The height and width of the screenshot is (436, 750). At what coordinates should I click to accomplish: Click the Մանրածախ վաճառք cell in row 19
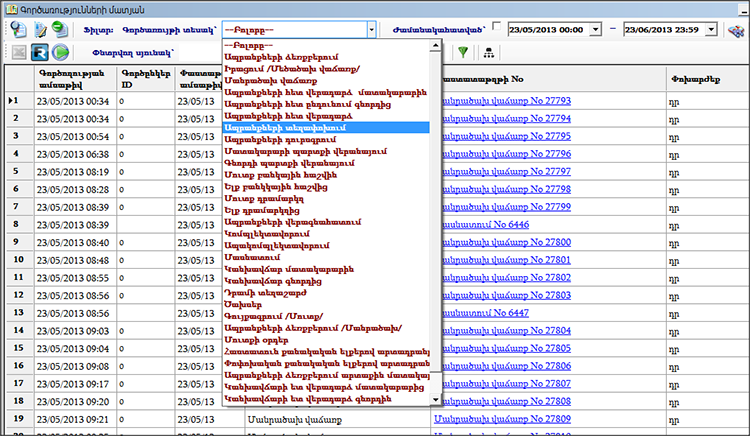pos(337,420)
